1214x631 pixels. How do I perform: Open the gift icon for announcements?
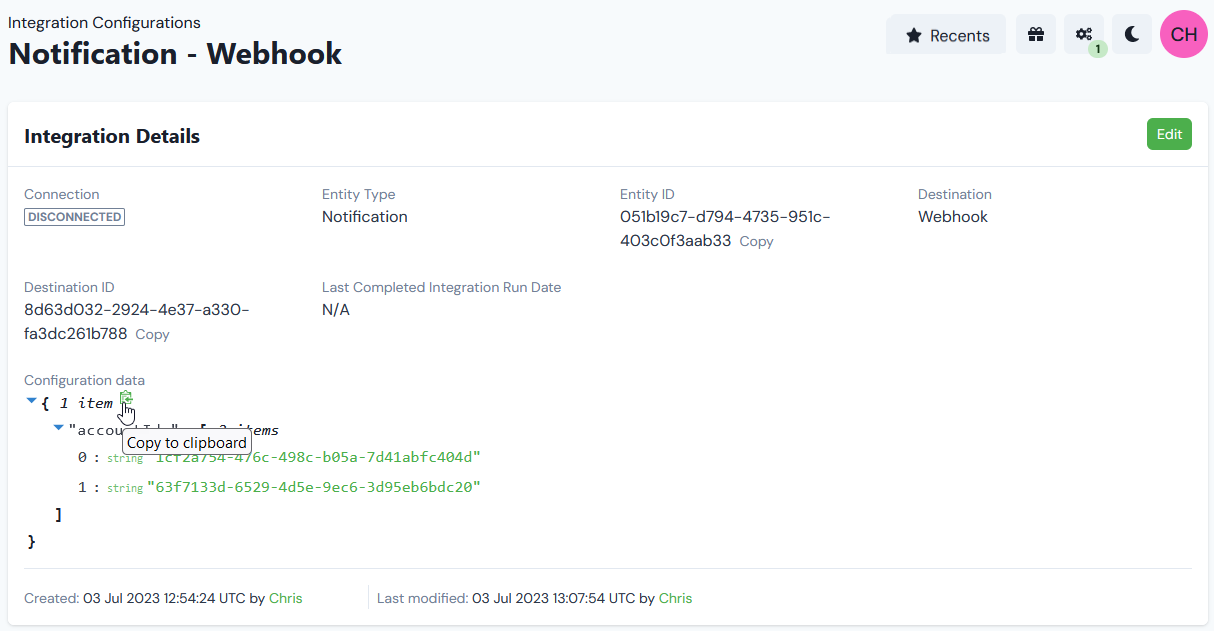[1036, 34]
